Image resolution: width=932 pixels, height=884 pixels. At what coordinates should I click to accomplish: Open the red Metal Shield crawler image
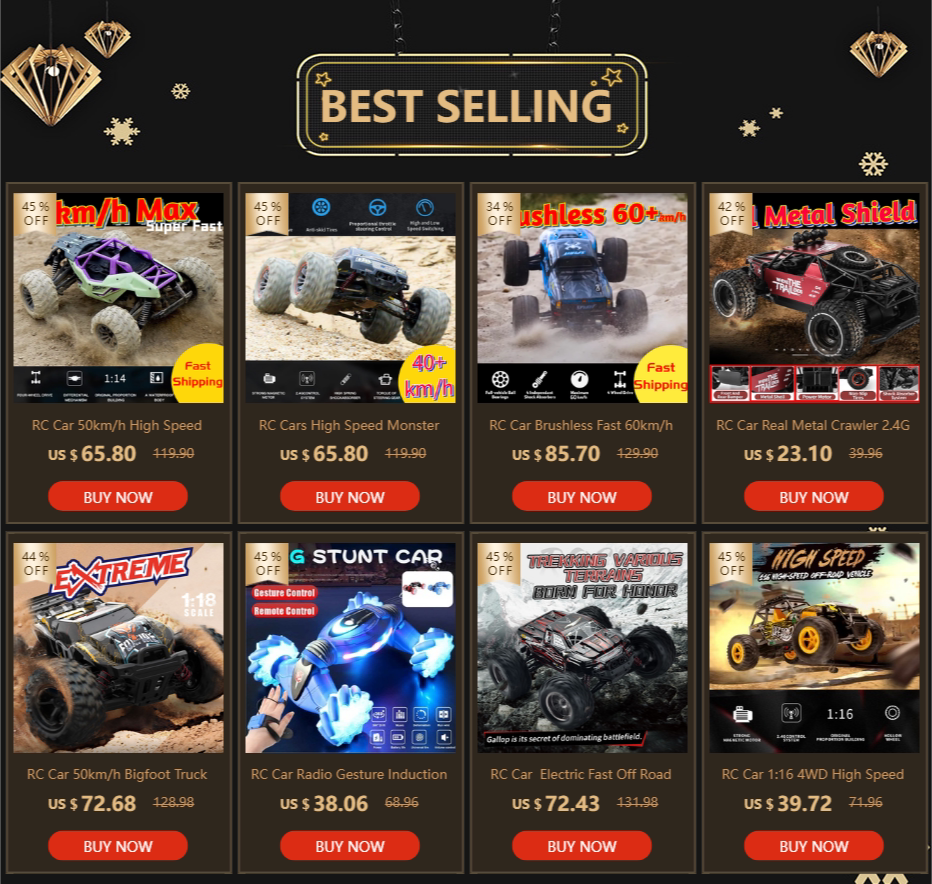click(814, 298)
